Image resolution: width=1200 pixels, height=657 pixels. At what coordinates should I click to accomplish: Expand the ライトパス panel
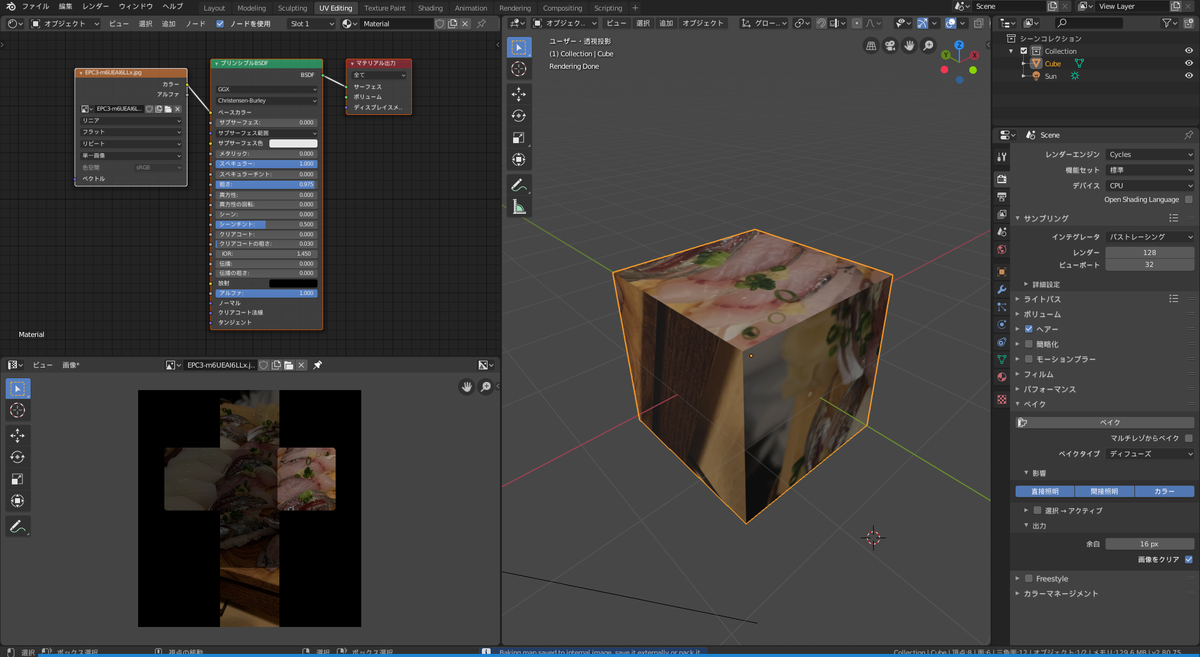(1042, 299)
